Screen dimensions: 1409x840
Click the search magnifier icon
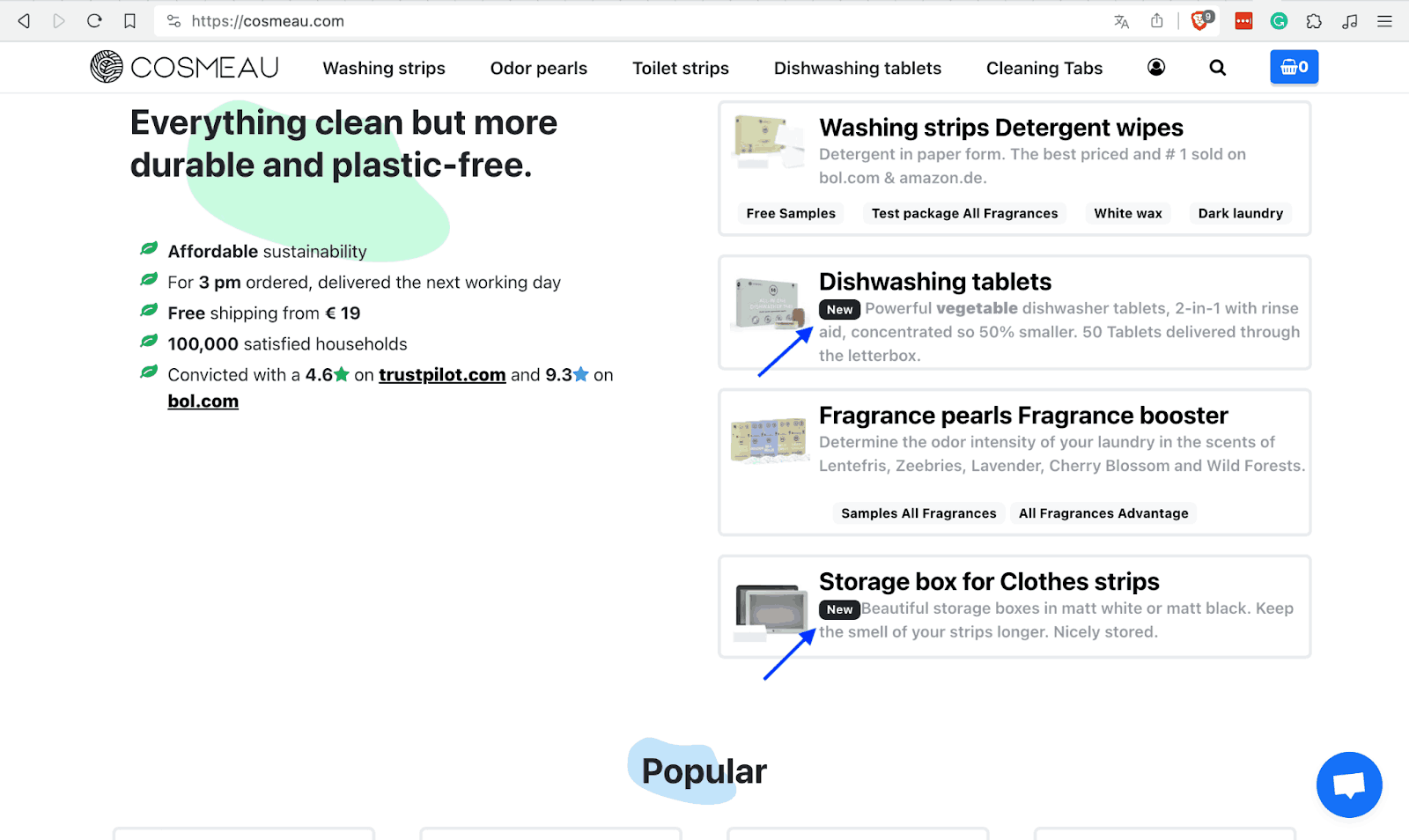click(1217, 68)
